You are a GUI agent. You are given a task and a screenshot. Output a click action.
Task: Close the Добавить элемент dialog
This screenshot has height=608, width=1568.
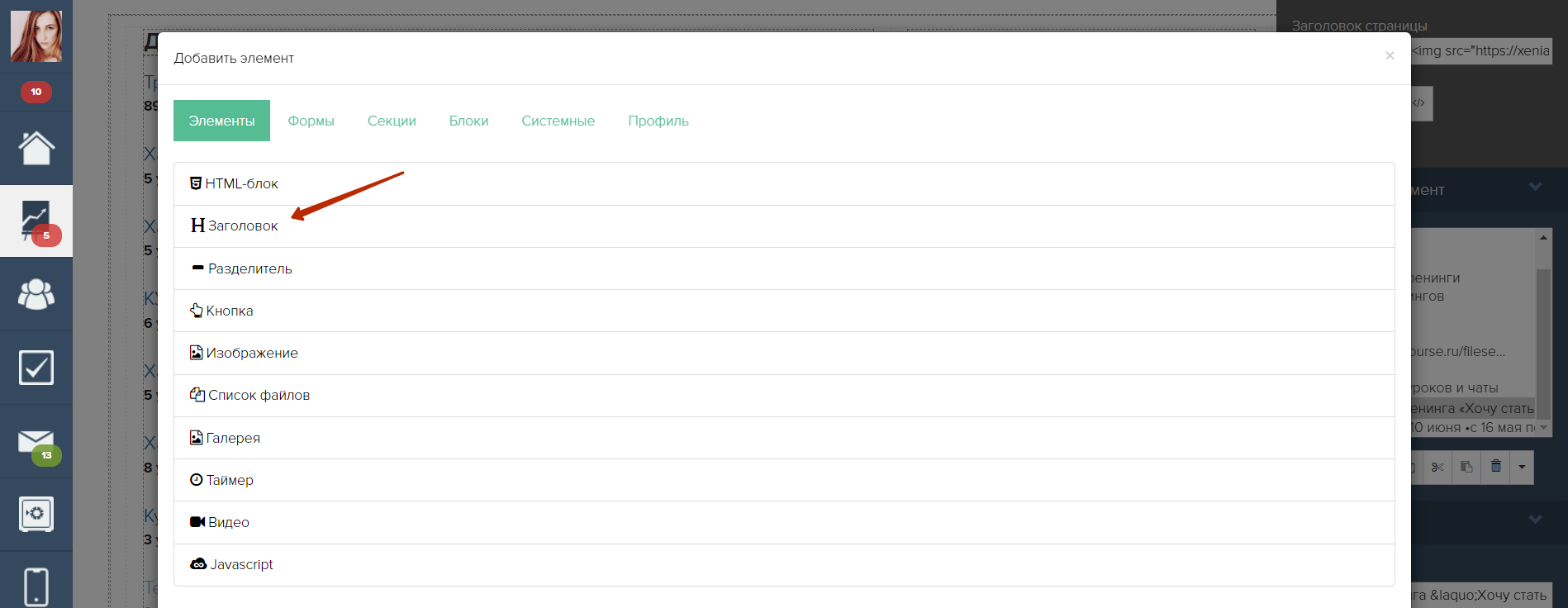click(1390, 55)
